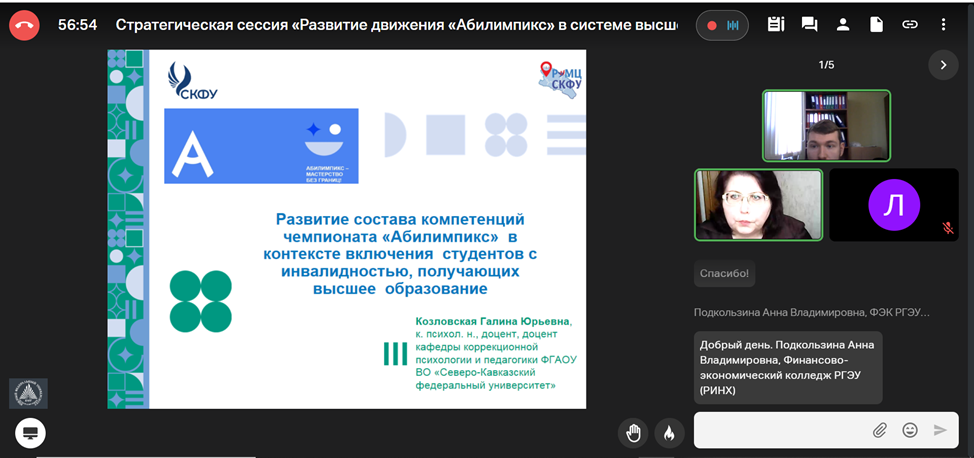Open the chat panel icon
This screenshot has width=974, height=458.
[x=809, y=25]
